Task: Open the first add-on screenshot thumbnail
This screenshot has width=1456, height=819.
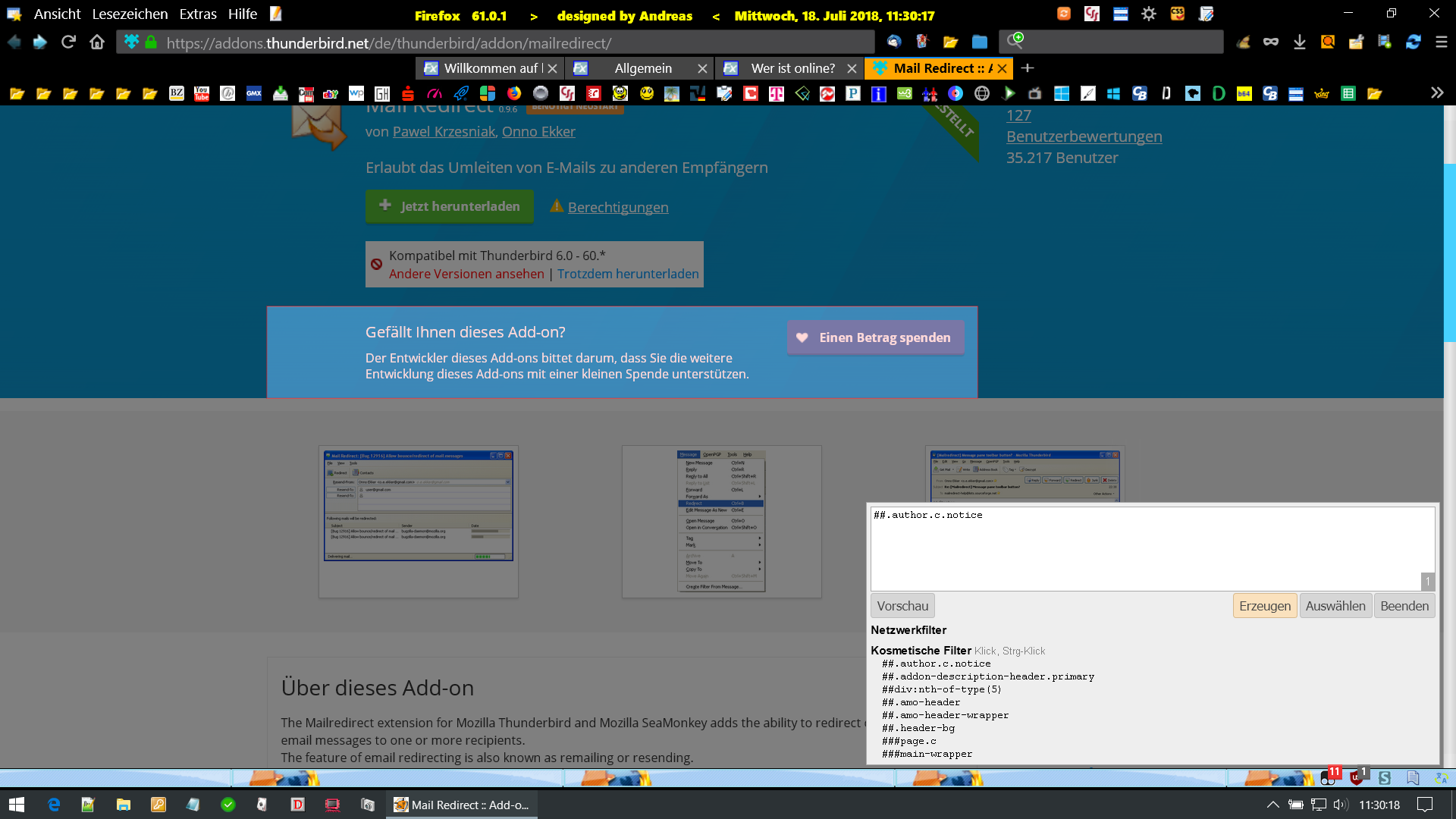Action: (x=418, y=507)
